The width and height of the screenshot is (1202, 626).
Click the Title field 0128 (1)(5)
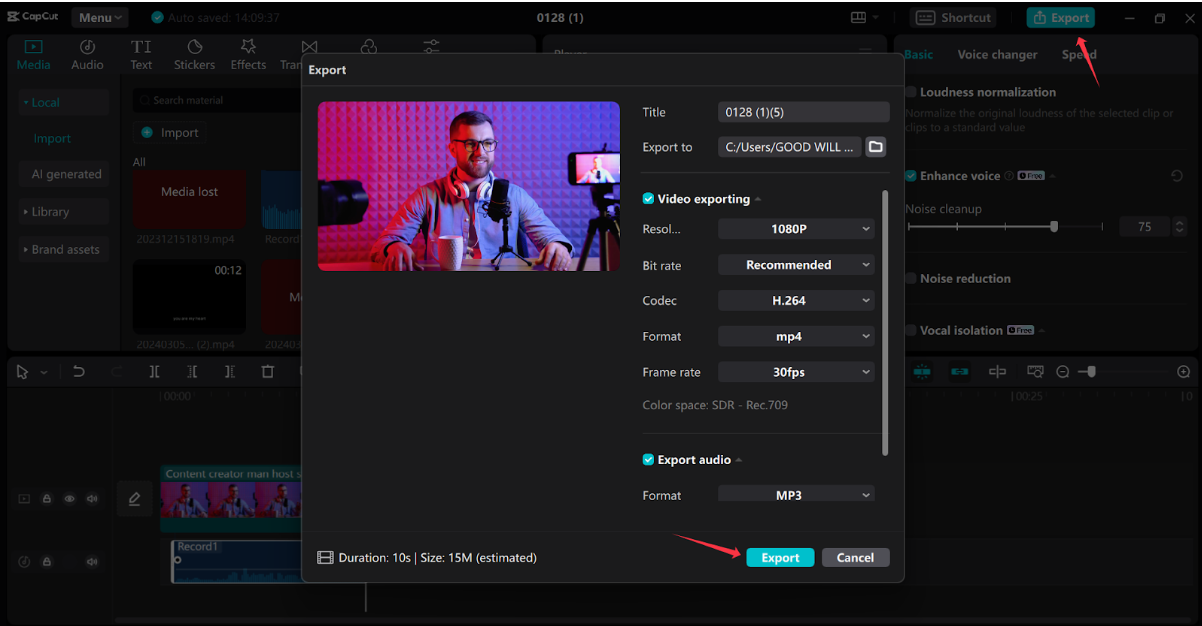coord(804,112)
